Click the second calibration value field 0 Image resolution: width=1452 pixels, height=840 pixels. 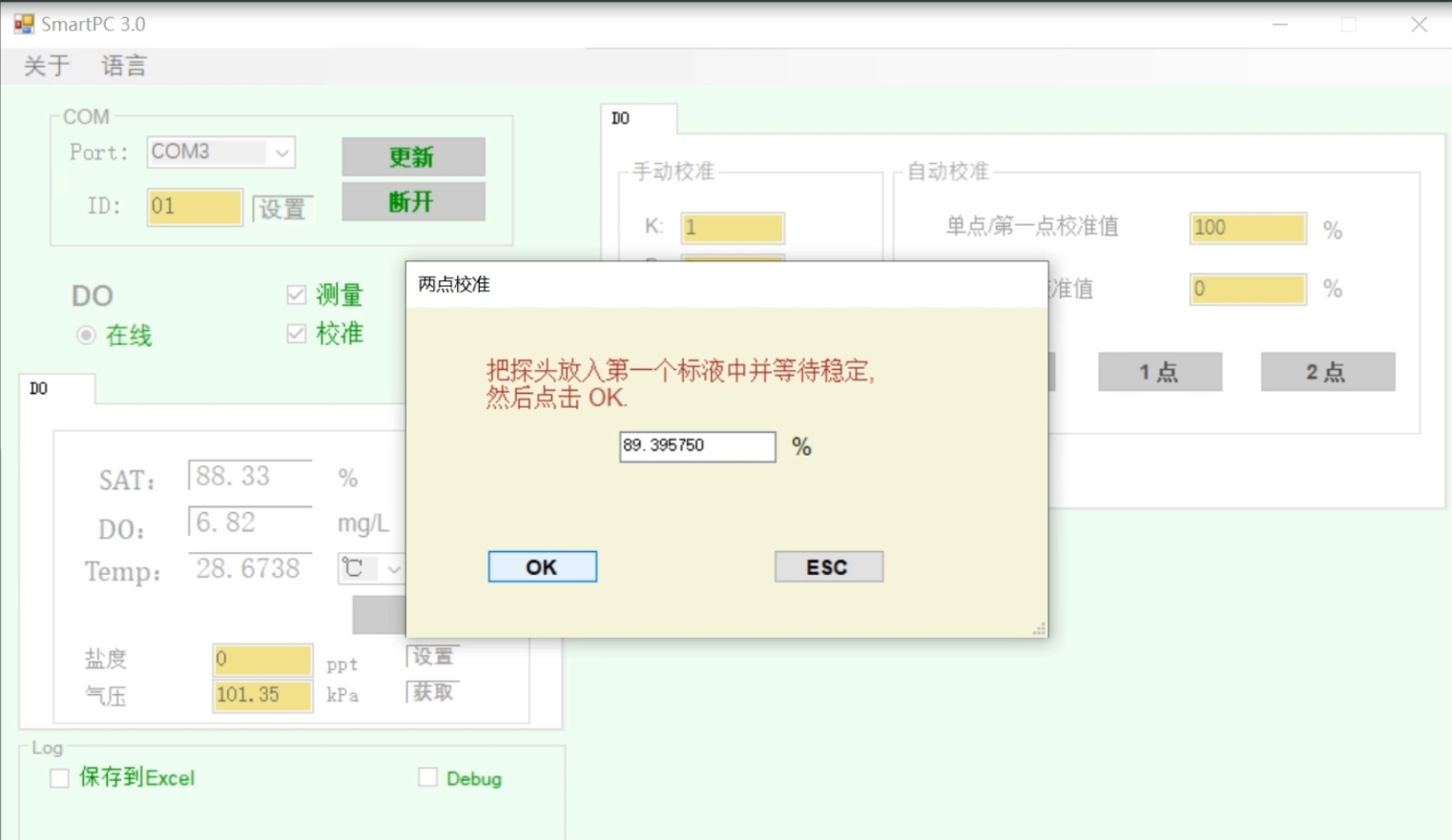(1248, 289)
